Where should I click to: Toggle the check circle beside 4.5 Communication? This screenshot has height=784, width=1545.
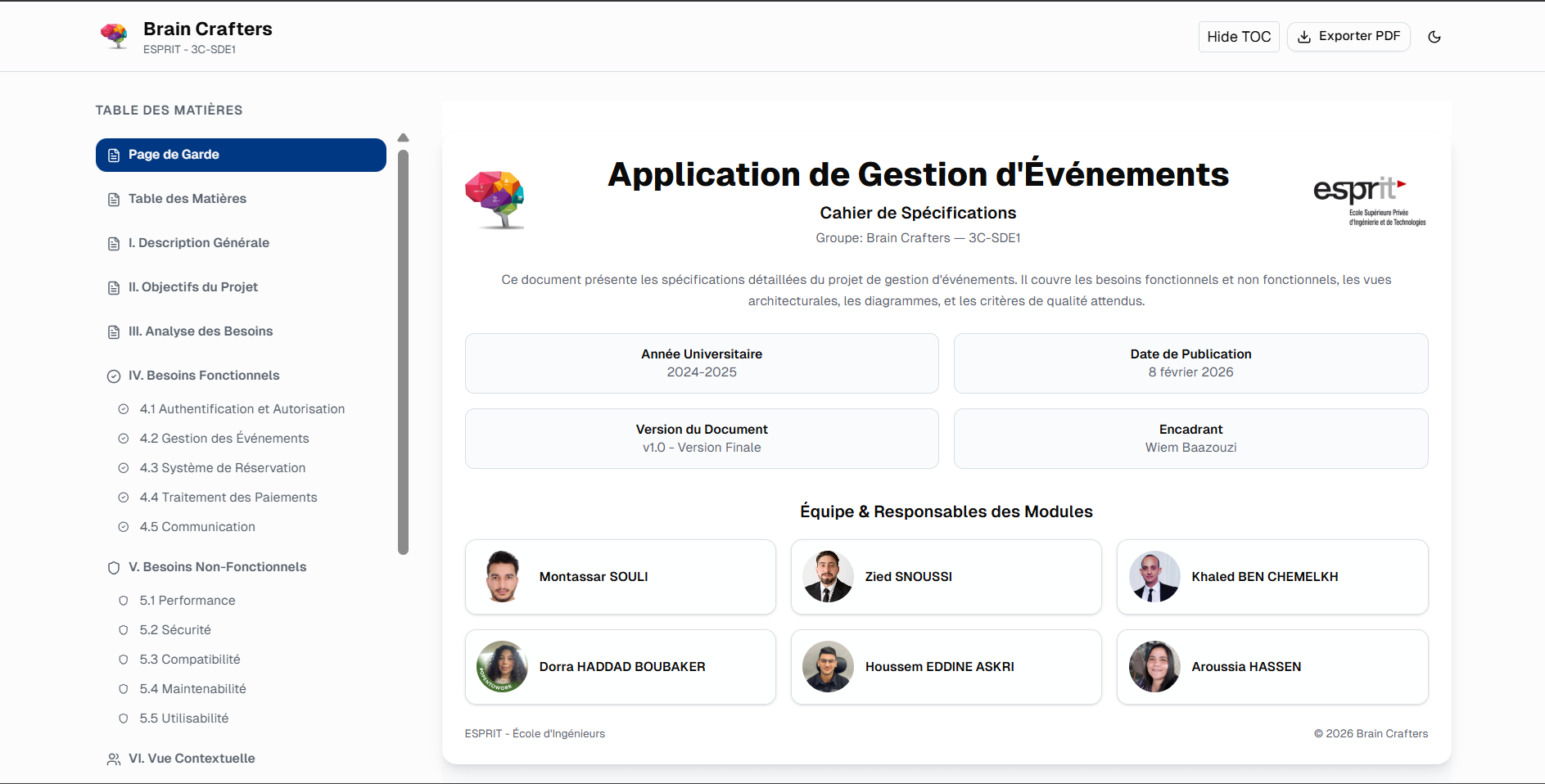tap(124, 527)
